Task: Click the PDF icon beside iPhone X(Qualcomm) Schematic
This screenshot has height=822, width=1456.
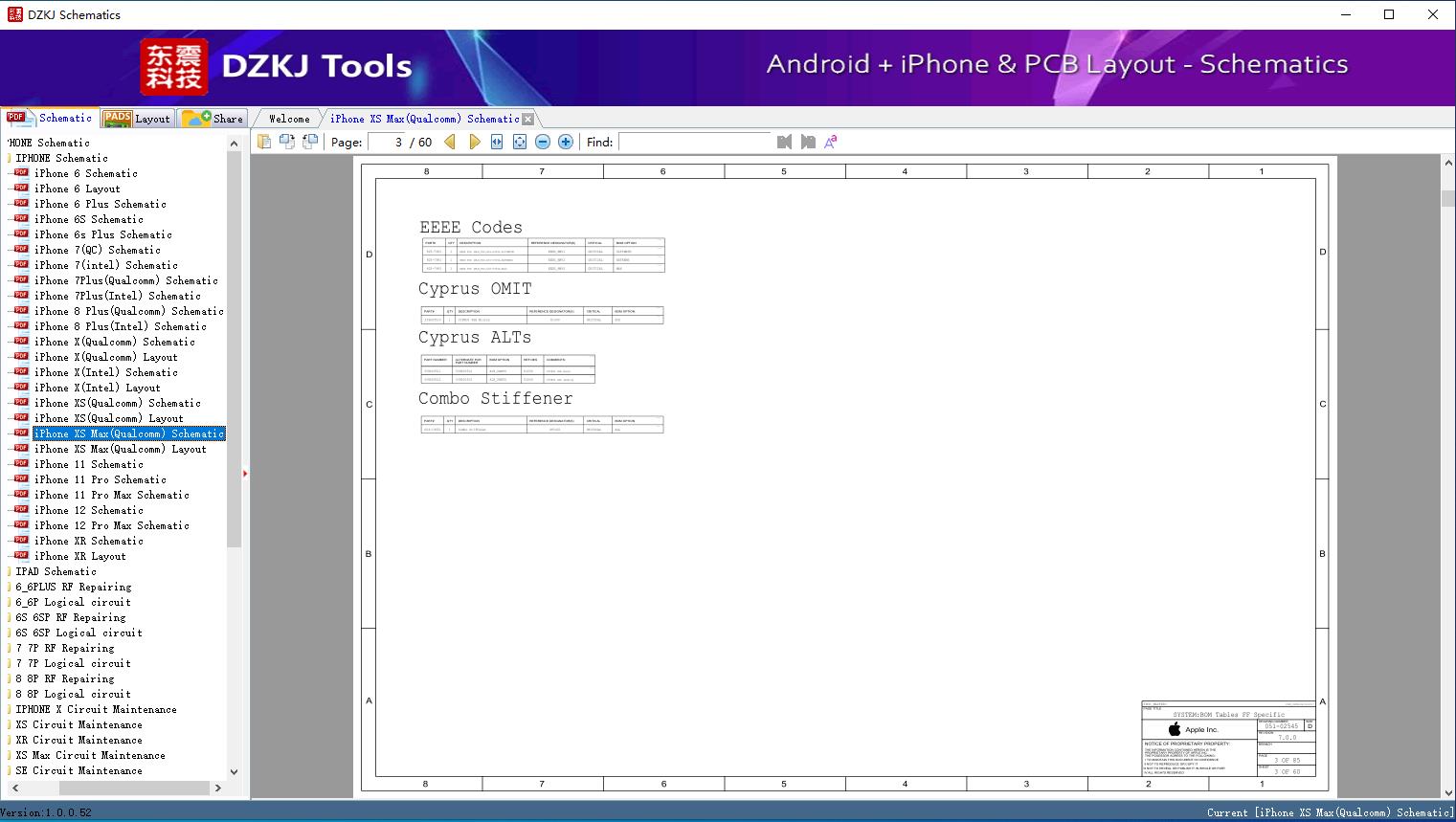Action: (21, 341)
